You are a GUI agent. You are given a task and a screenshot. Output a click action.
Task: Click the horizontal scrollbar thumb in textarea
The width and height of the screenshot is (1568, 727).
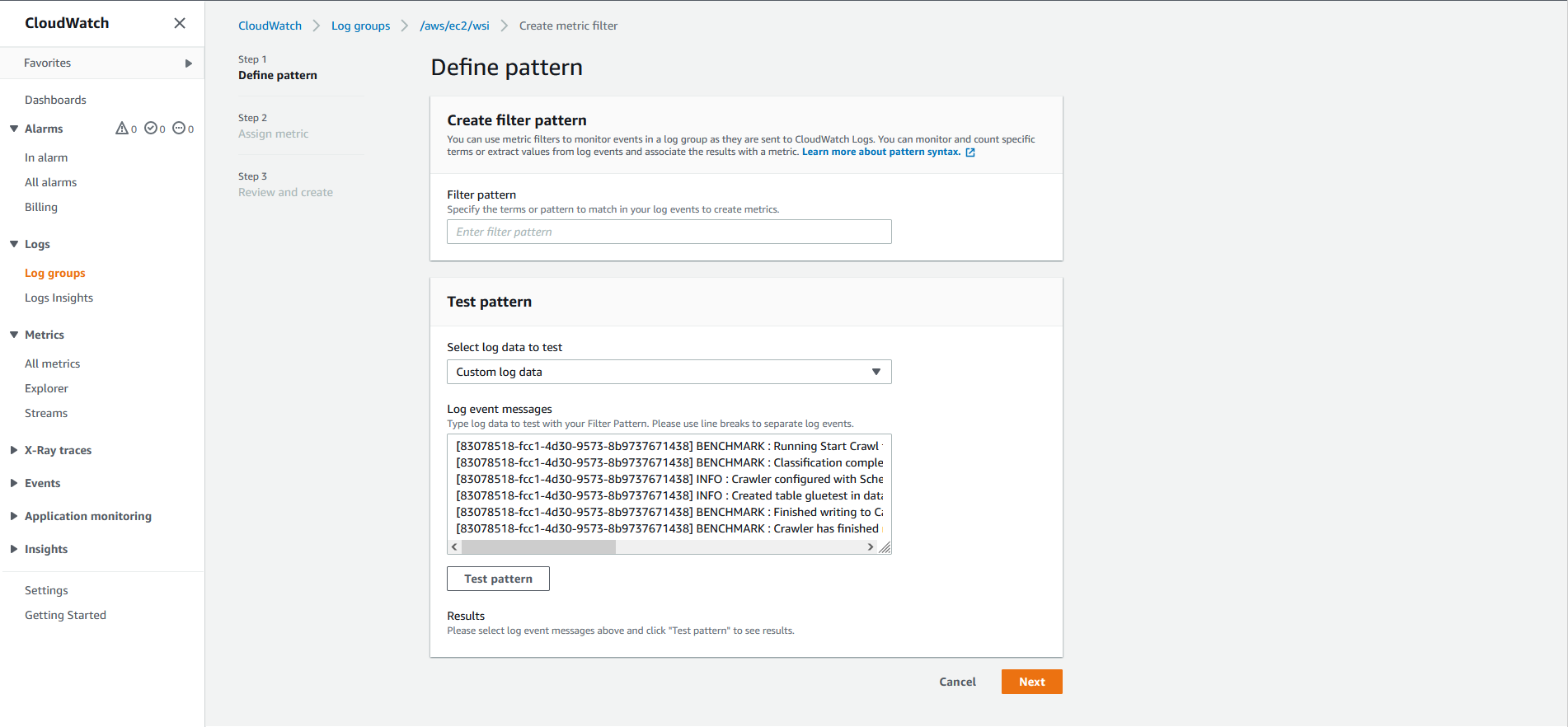tap(538, 547)
